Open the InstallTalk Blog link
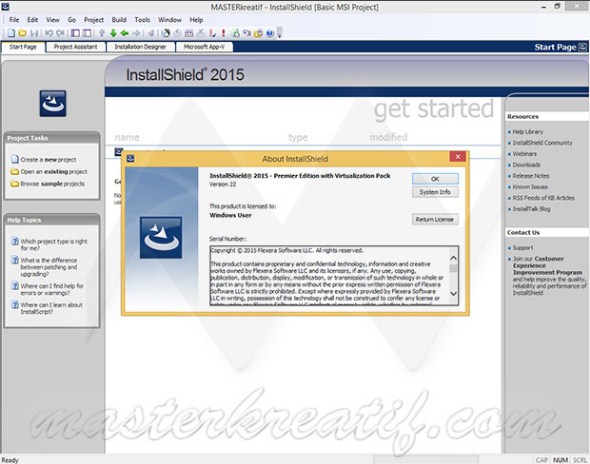Viewport: 590px width, 464px height. pos(531,208)
